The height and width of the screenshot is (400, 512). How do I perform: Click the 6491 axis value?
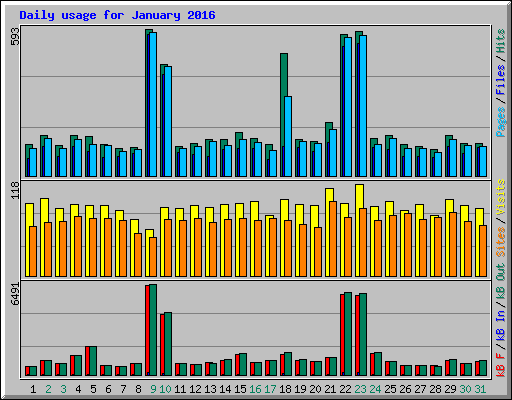15,294
